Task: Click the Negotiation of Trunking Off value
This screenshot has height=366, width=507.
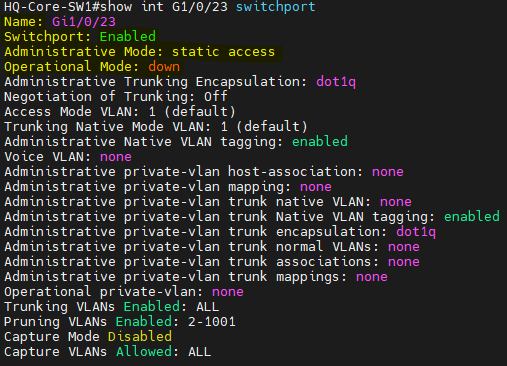Action: 215,97
